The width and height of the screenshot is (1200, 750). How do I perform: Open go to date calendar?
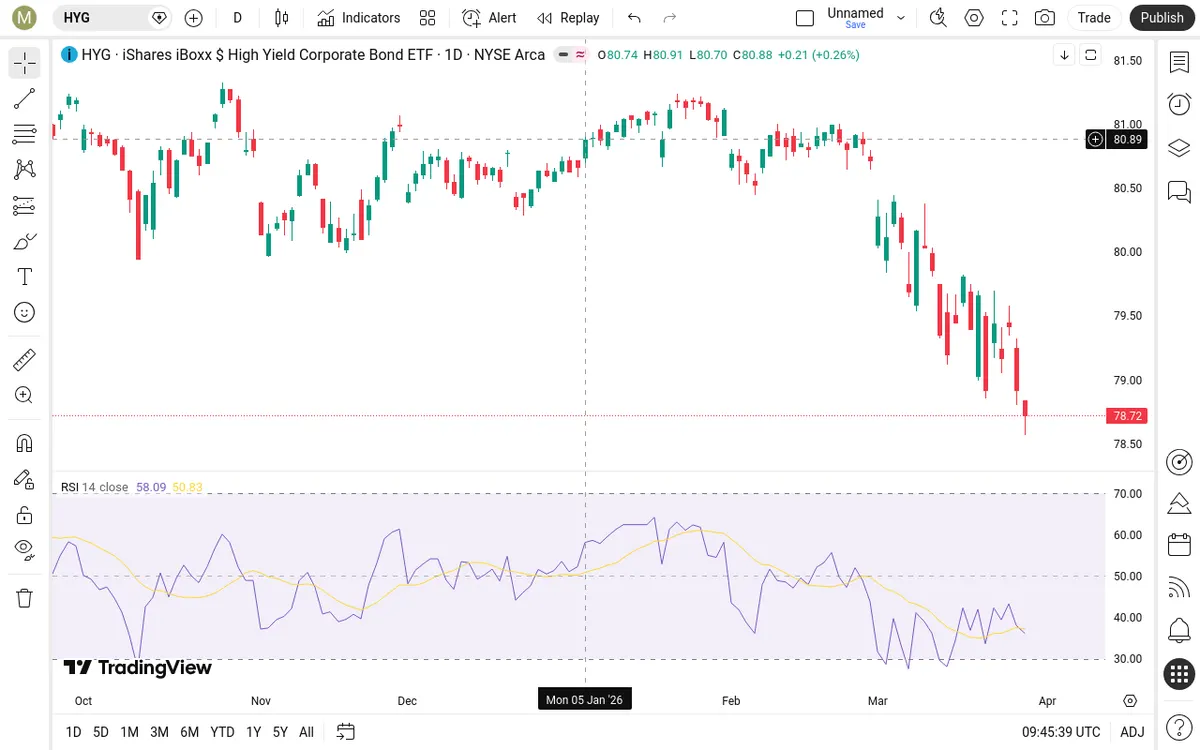[x=346, y=732]
